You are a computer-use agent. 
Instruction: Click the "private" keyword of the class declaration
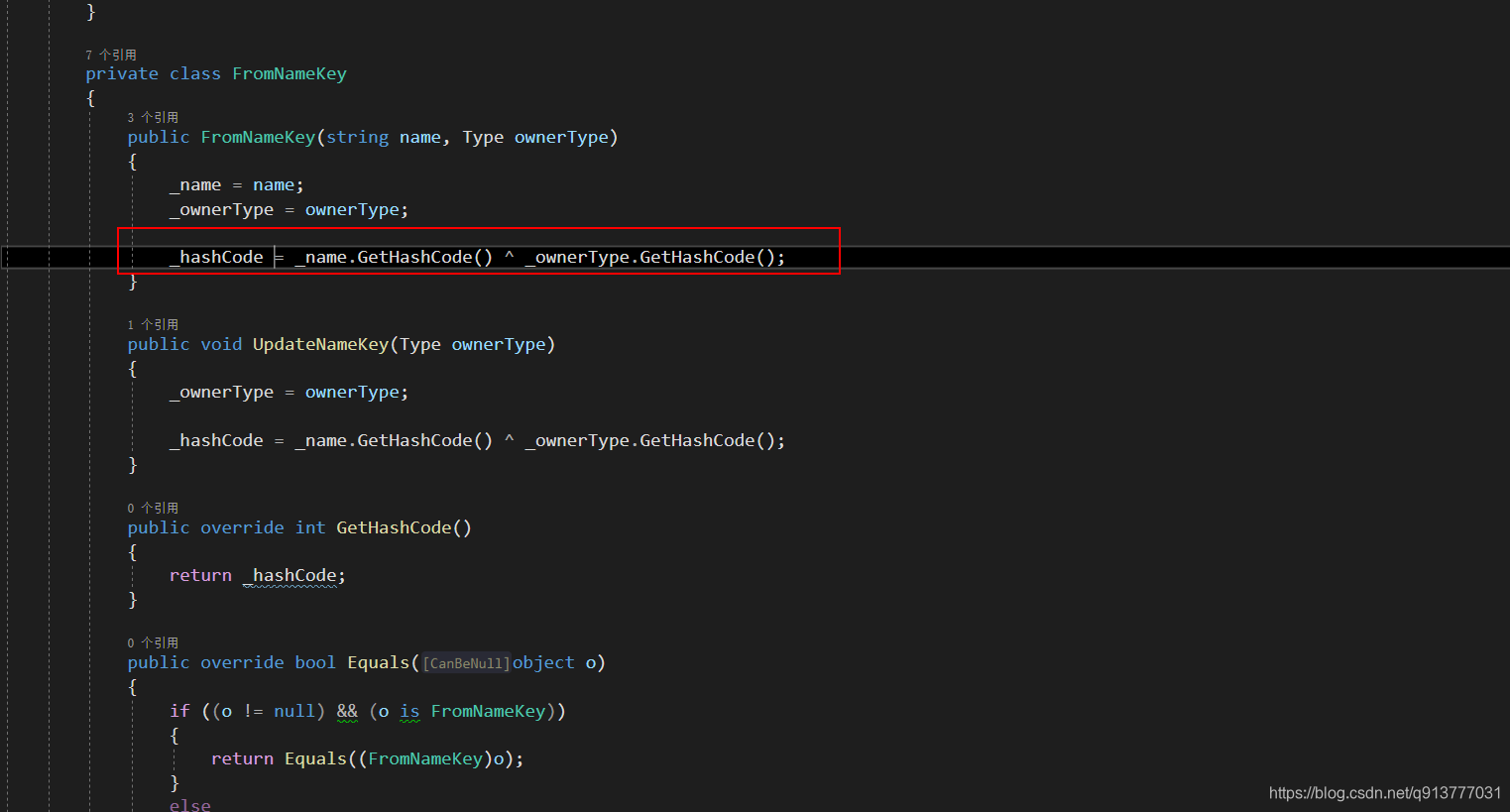coord(122,73)
